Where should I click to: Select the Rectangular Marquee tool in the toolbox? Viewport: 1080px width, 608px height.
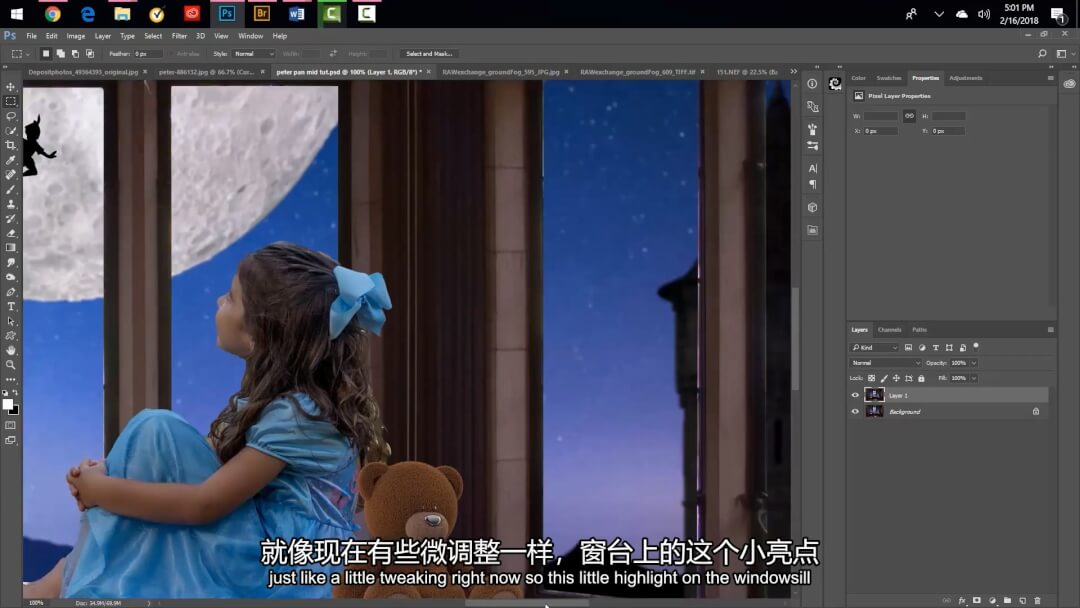[11, 101]
